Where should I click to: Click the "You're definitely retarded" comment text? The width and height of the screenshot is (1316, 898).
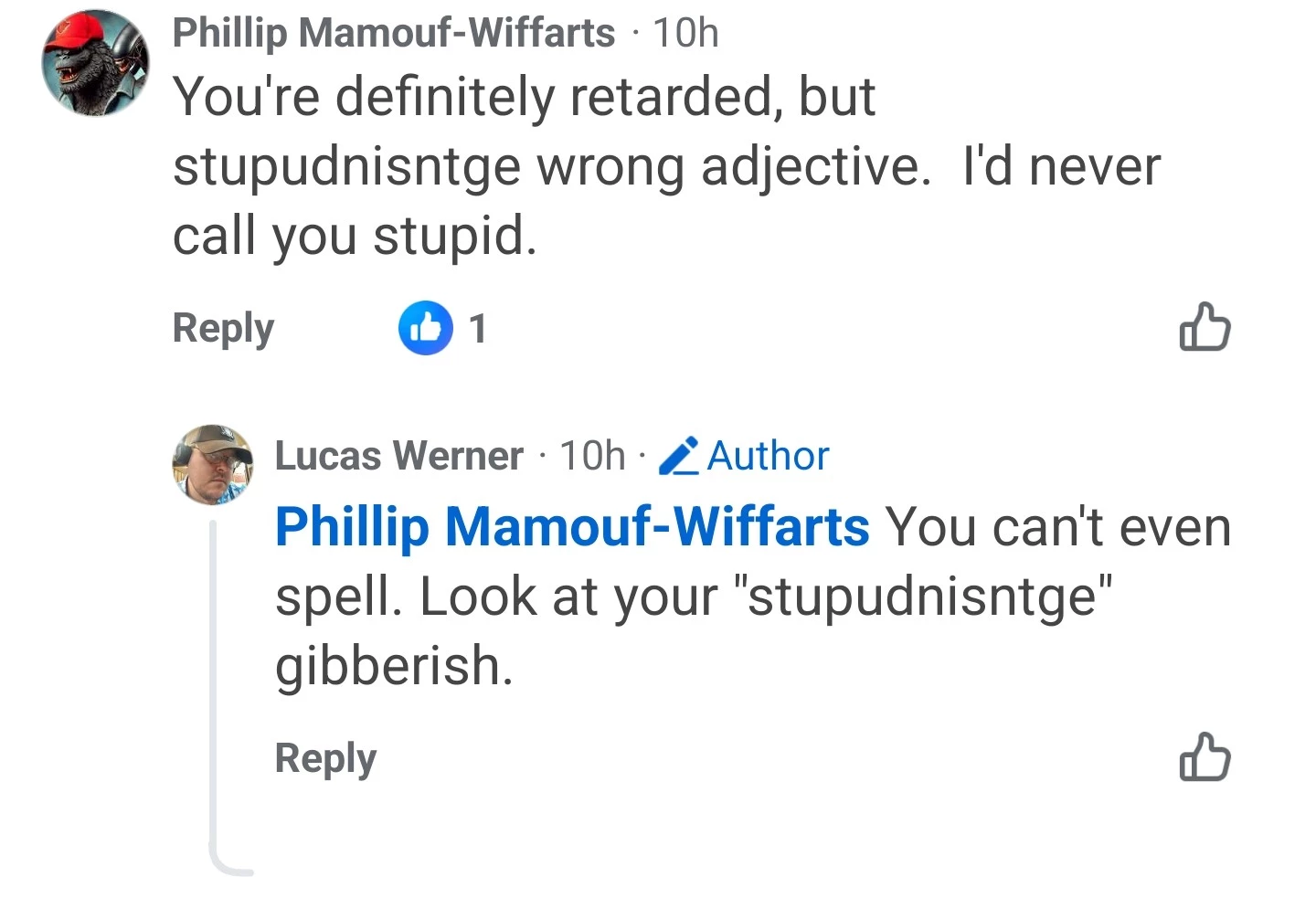[x=524, y=97]
